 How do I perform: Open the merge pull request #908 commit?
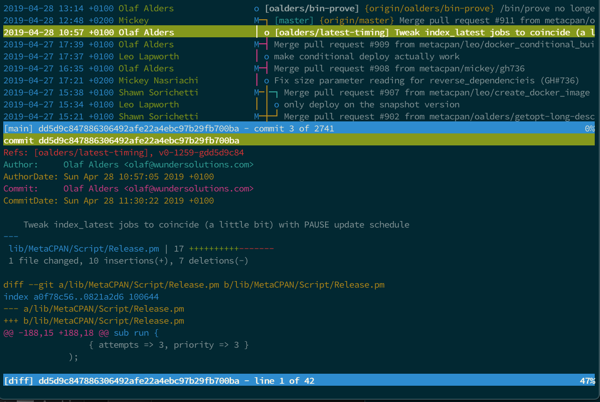(x=400, y=68)
